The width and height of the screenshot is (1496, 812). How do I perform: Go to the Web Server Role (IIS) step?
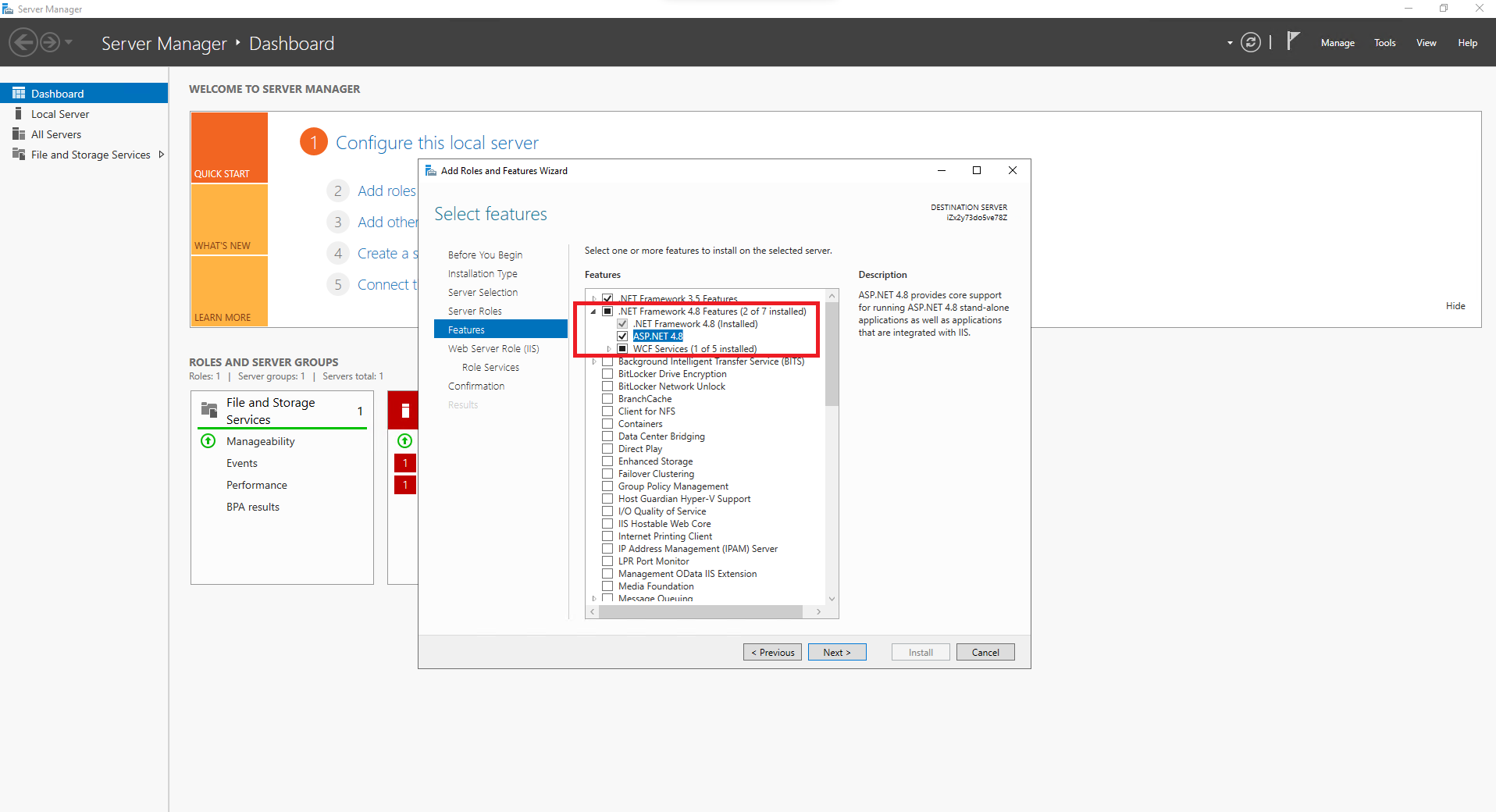(x=493, y=349)
